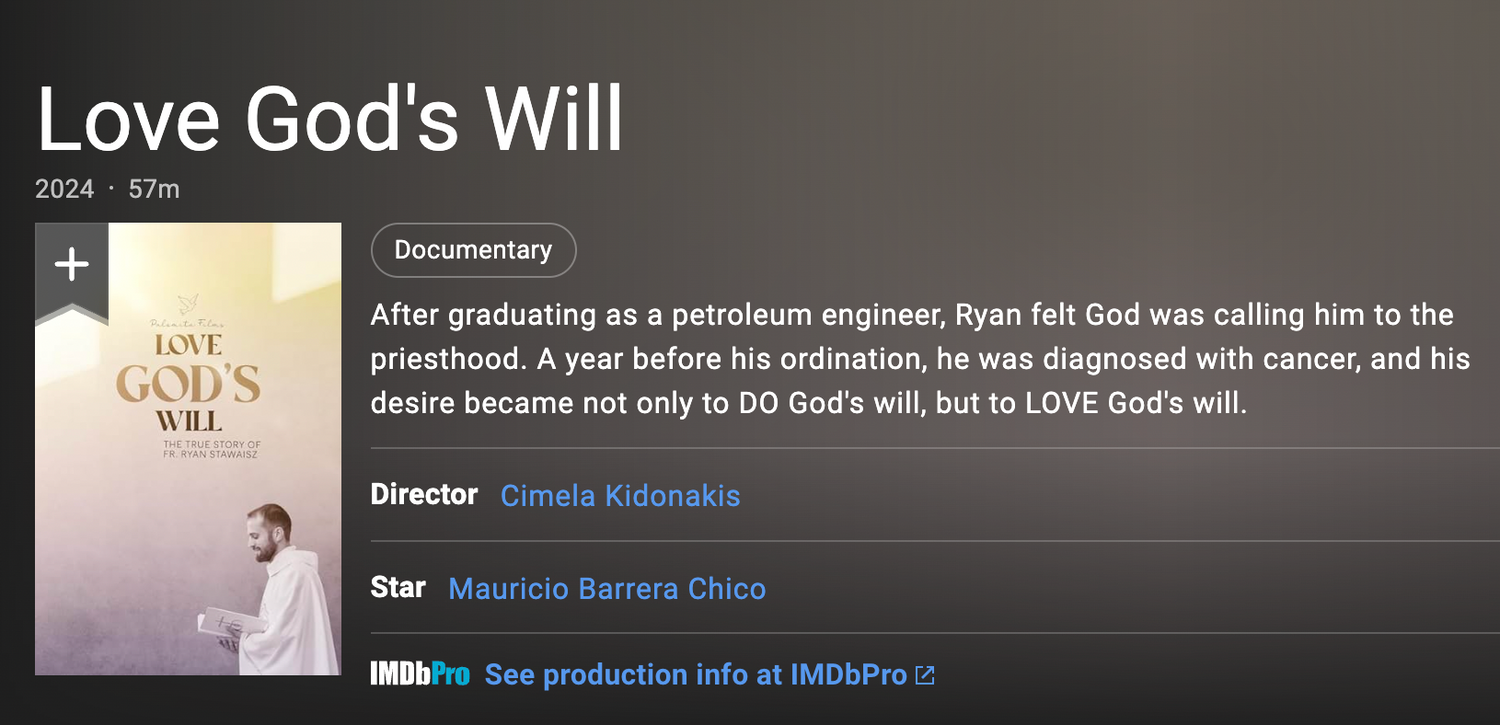The width and height of the screenshot is (1500, 725).
Task: Open director Cimela Kidonakis's page
Action: (x=620, y=495)
